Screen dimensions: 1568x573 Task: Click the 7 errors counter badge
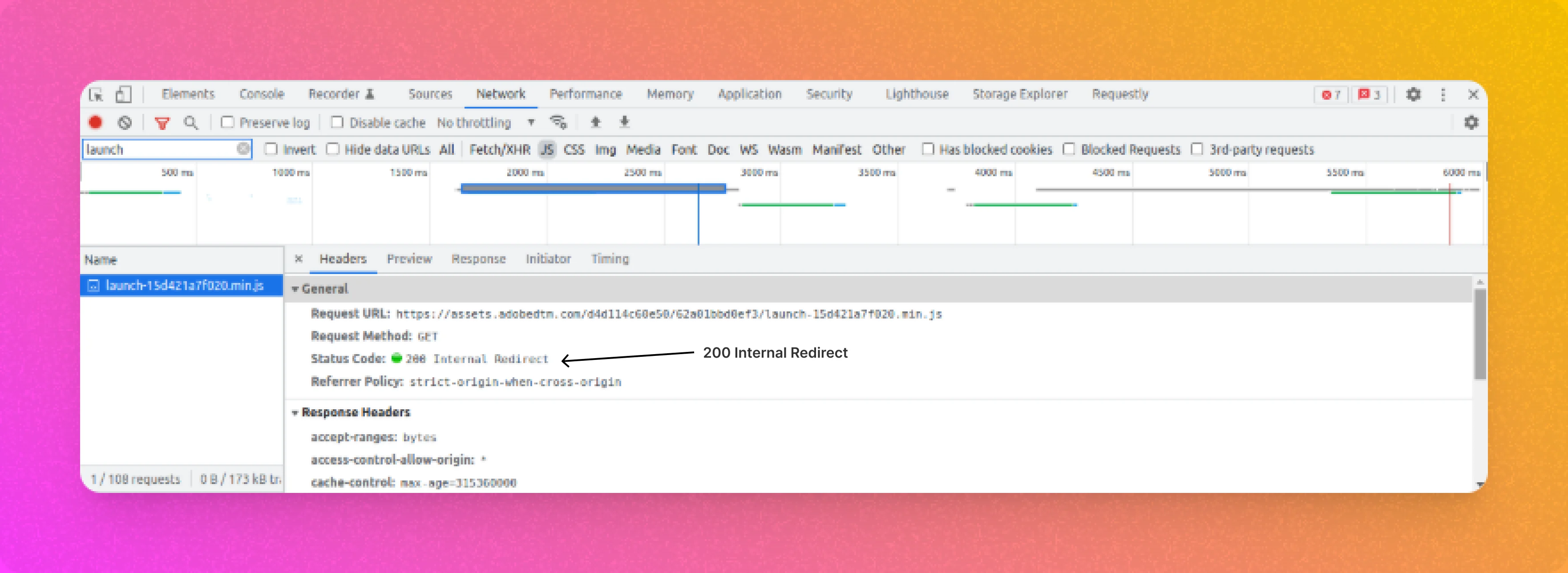click(x=1330, y=94)
